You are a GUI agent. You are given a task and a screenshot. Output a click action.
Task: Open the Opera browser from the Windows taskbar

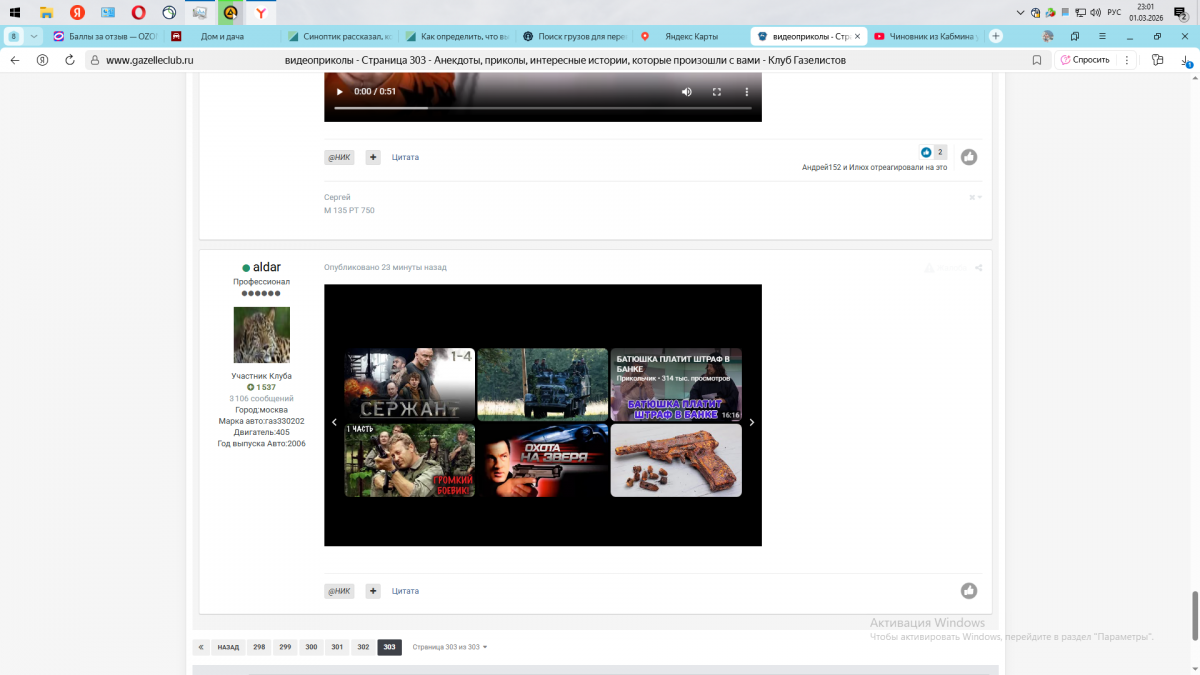pos(138,13)
